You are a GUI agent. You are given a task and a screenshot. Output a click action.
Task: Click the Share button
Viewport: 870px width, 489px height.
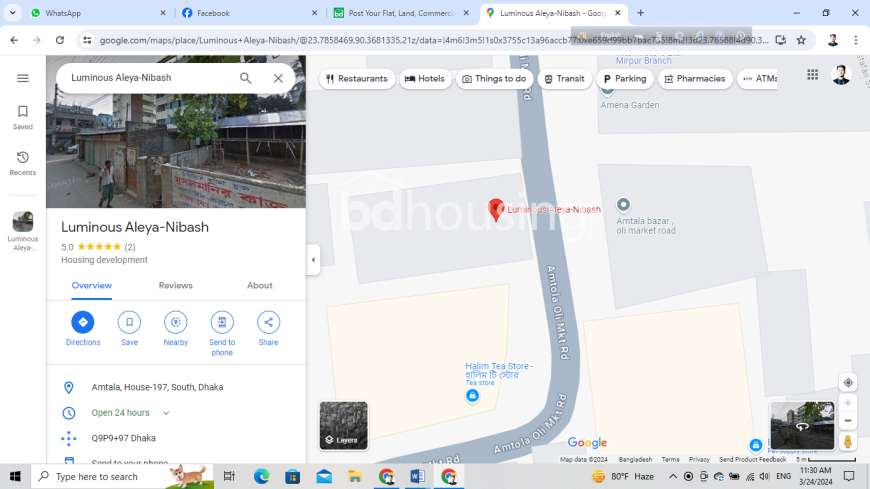click(268, 329)
